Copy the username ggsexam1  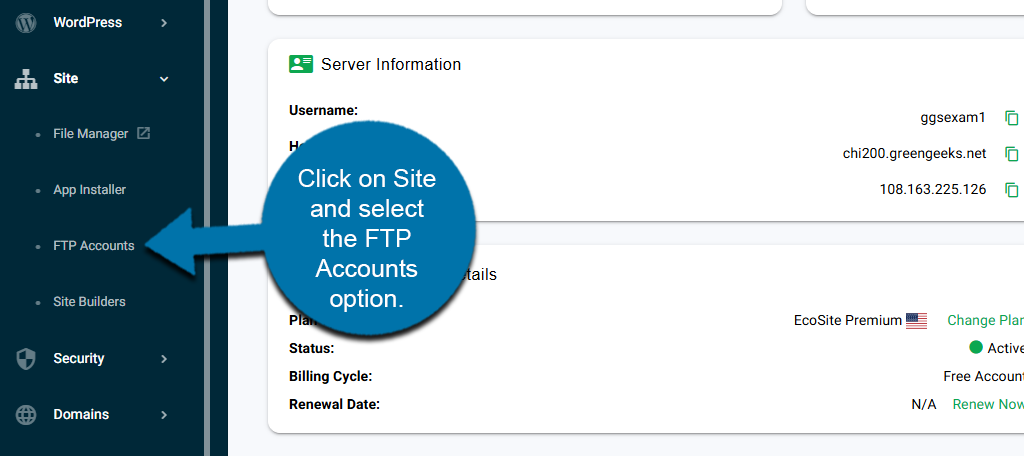coord(1011,118)
